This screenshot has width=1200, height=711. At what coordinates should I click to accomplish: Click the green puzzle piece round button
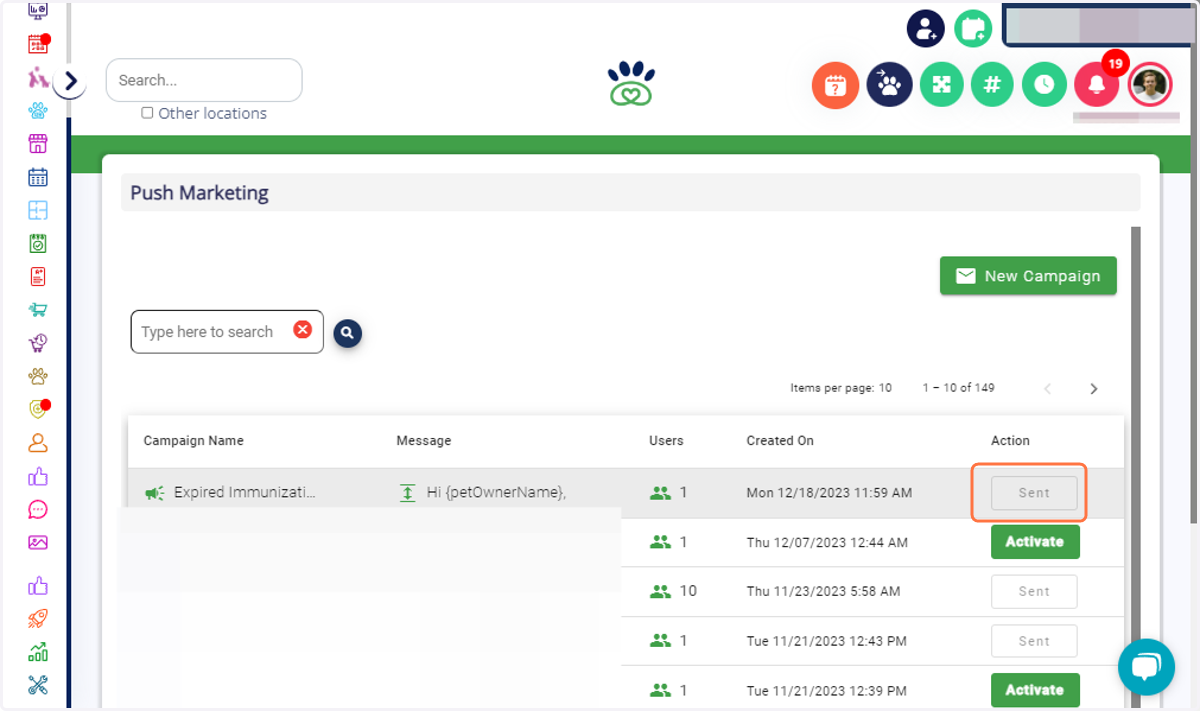click(x=940, y=84)
